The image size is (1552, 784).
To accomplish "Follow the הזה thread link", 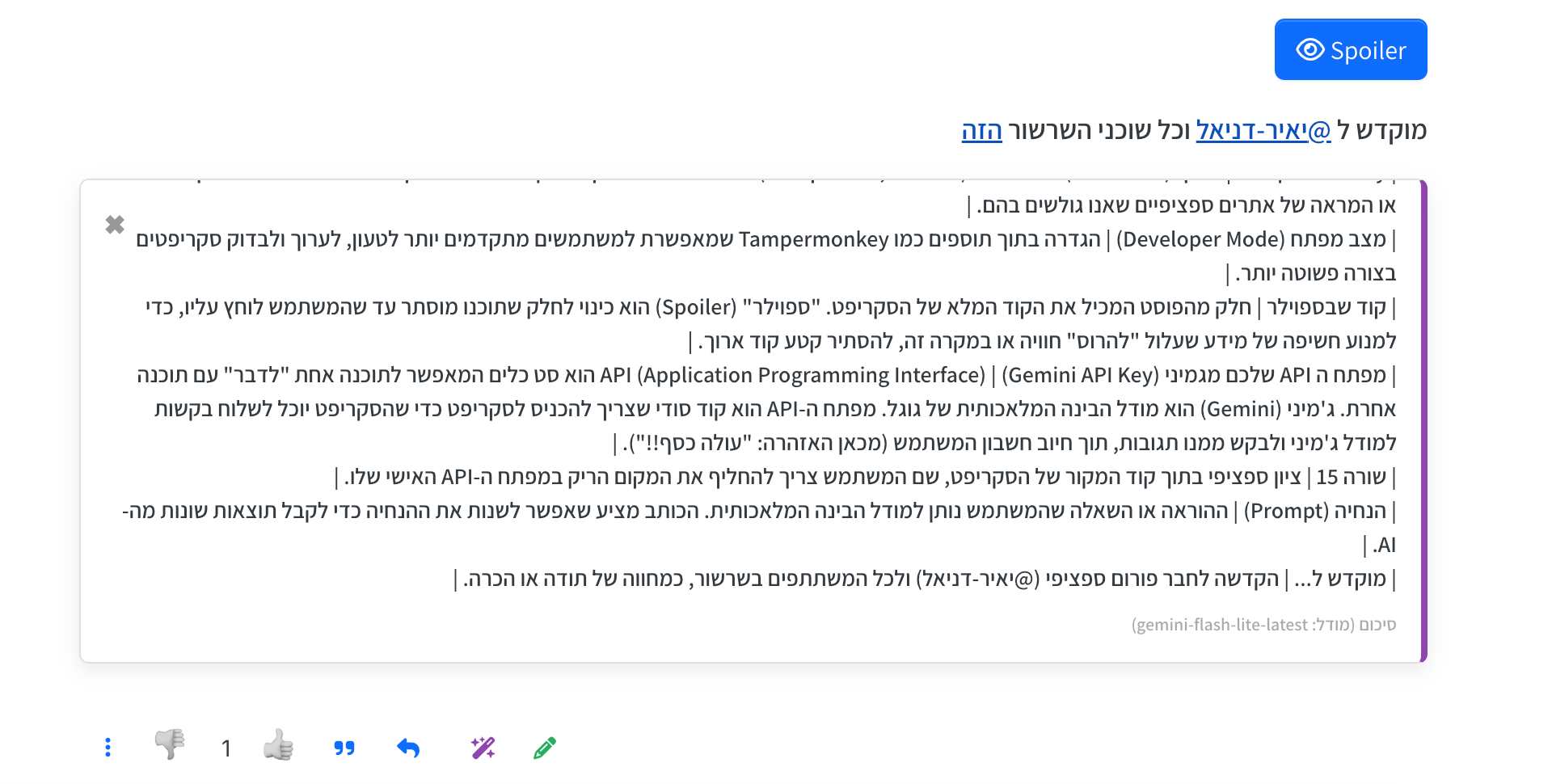I will pos(981,129).
